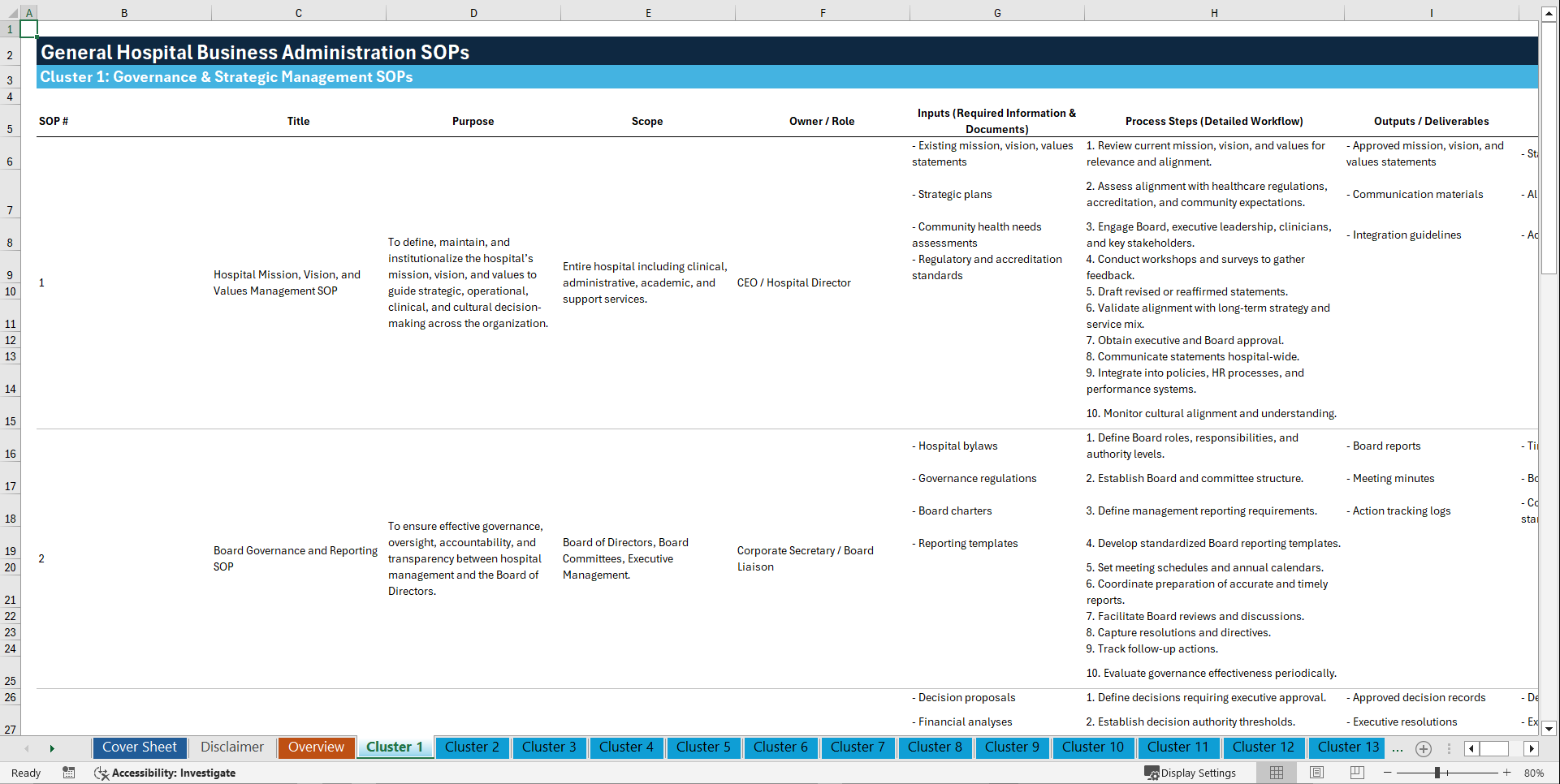Open Display Settings in the status bar
Image resolution: width=1560 pixels, height=784 pixels.
[1191, 773]
